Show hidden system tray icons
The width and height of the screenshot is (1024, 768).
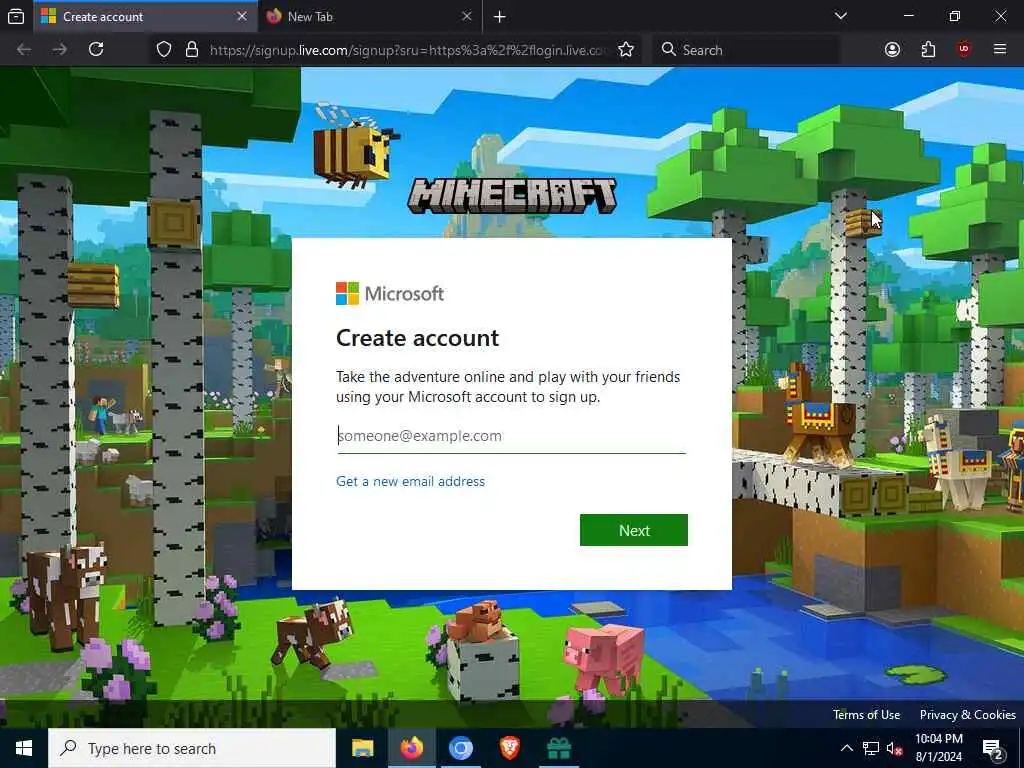click(x=846, y=748)
